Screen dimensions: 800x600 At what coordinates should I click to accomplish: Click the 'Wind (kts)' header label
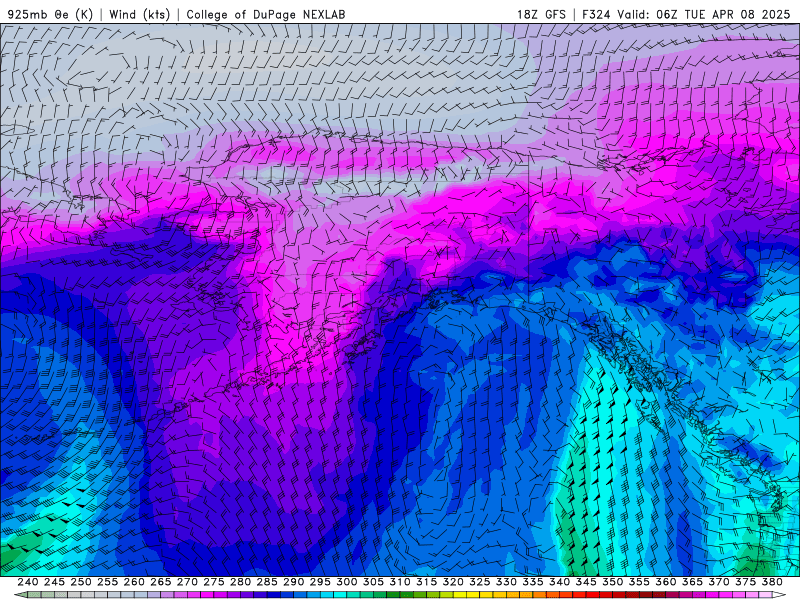(x=140, y=14)
